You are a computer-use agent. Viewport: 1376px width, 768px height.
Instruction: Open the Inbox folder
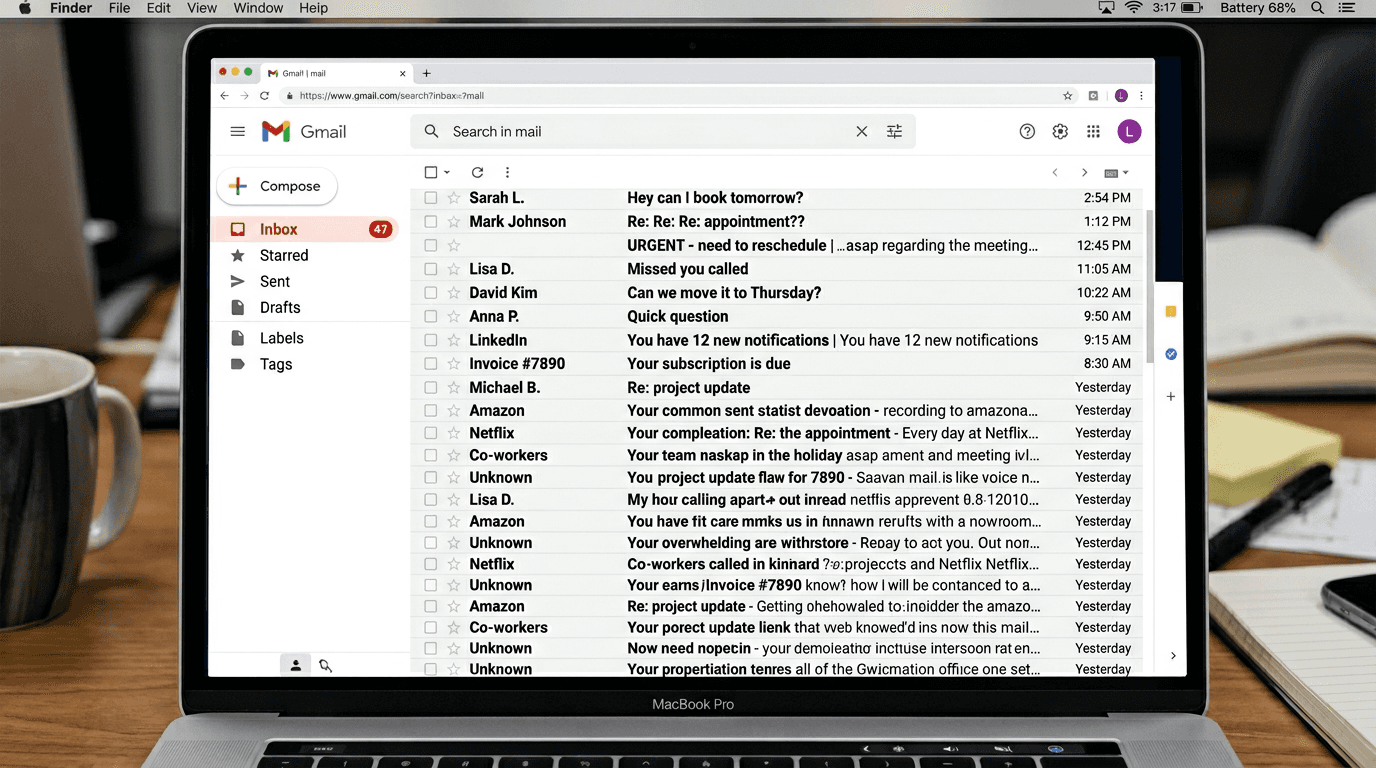[x=306, y=229]
